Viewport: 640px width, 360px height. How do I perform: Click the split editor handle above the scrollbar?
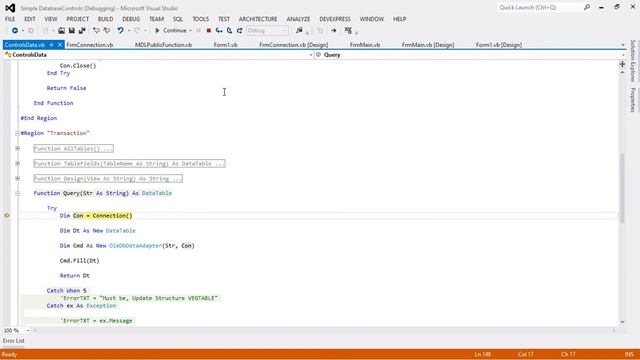[x=622, y=64]
